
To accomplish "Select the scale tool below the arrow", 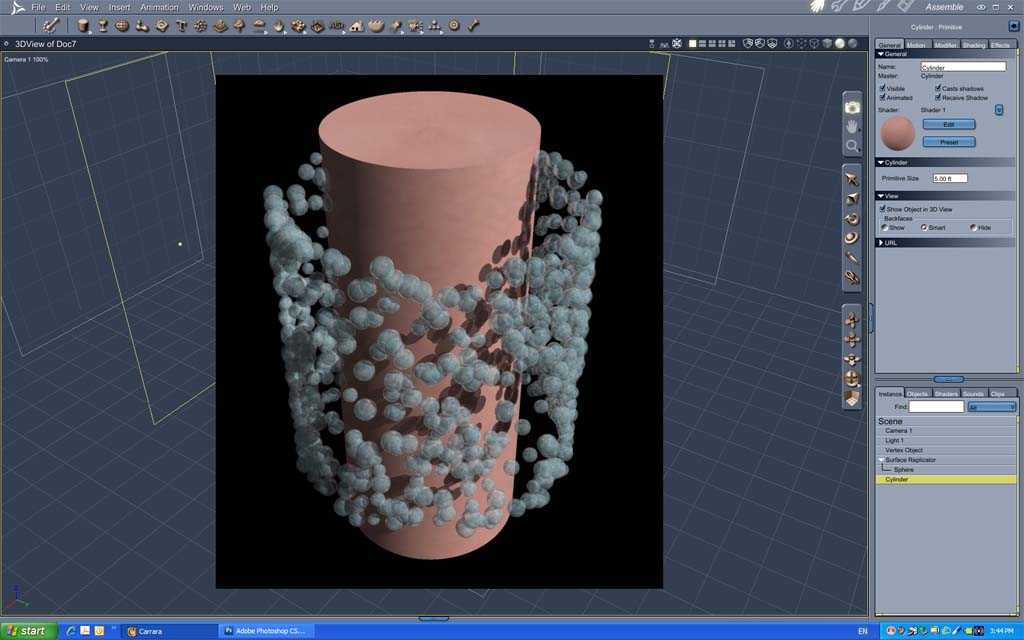I will click(852, 199).
